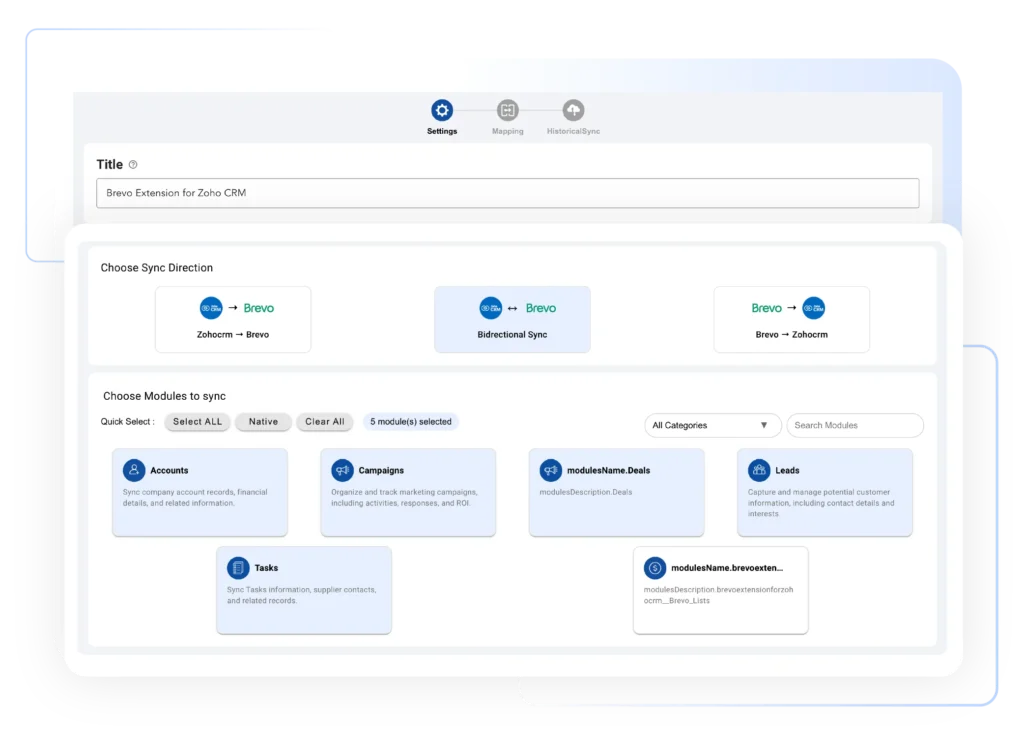Click the Clear All button
The width and height of the screenshot is (1024, 738).
324,422
